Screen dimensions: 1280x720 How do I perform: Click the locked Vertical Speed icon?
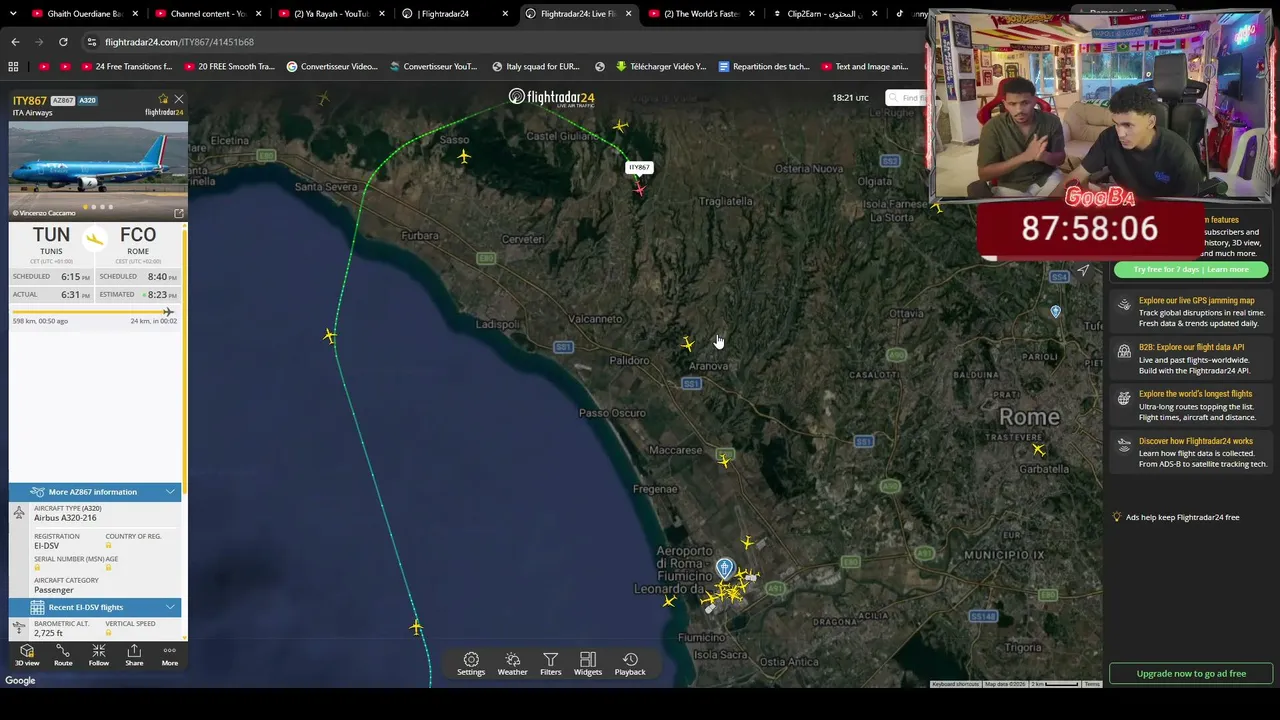pyautogui.click(x=108, y=633)
